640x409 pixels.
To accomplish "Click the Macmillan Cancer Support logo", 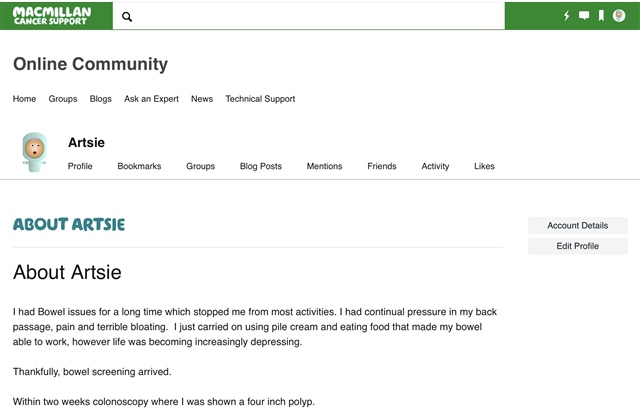I will (52, 16).
